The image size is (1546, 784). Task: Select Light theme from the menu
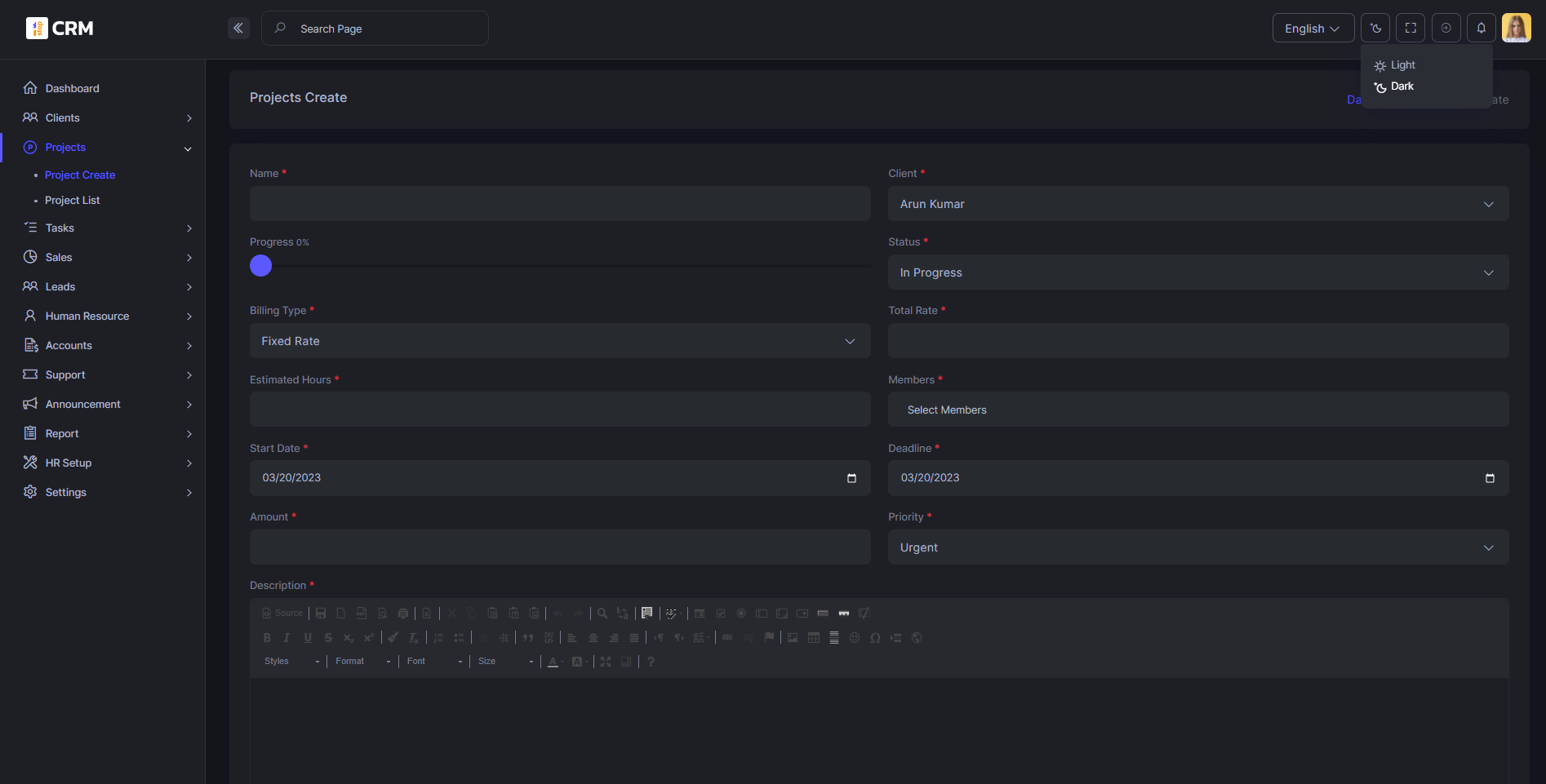[1402, 65]
